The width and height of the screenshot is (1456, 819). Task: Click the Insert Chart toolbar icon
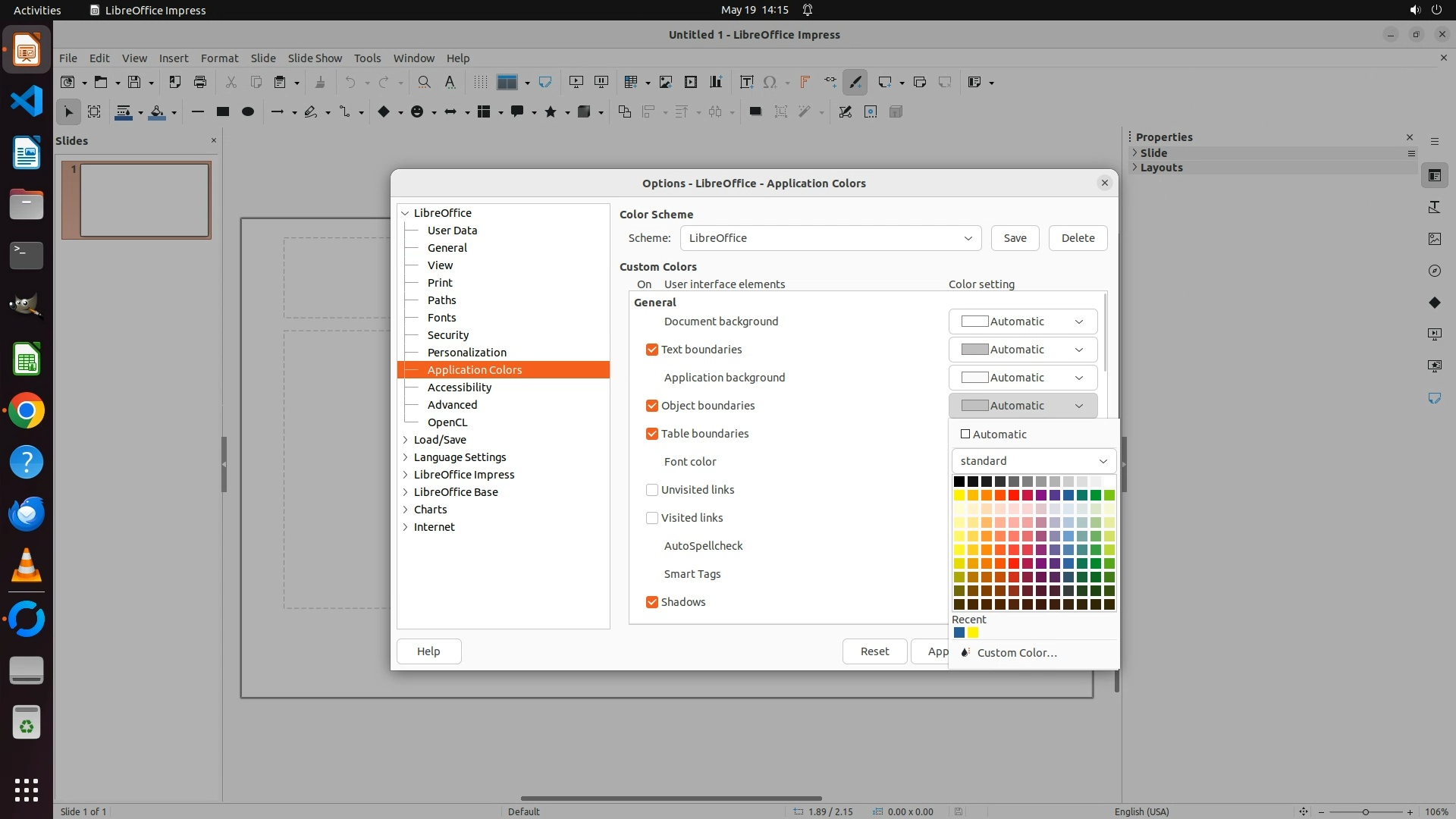pyautogui.click(x=715, y=82)
